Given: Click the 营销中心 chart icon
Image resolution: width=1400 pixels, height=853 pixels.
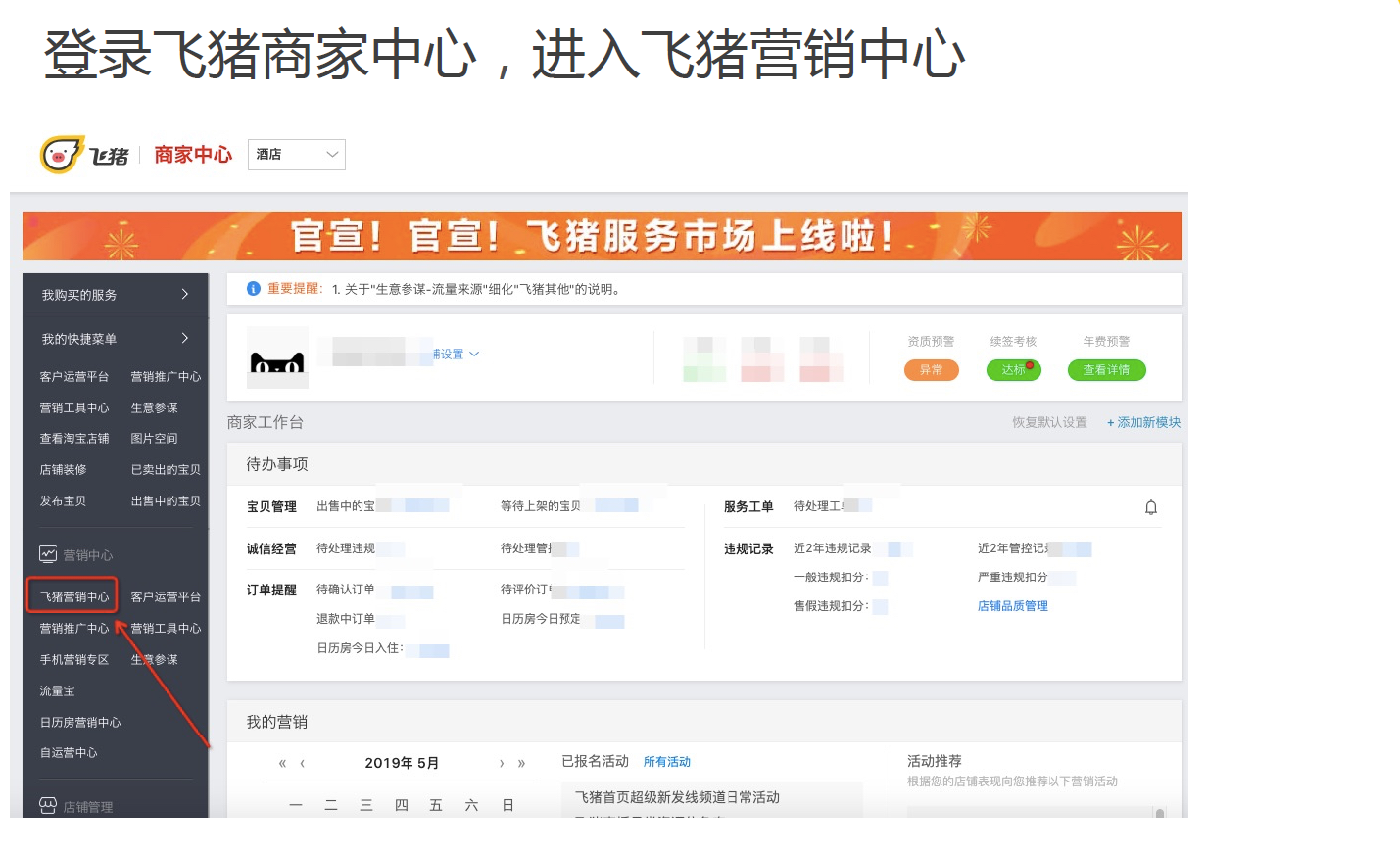Looking at the screenshot, I should pos(48,554).
